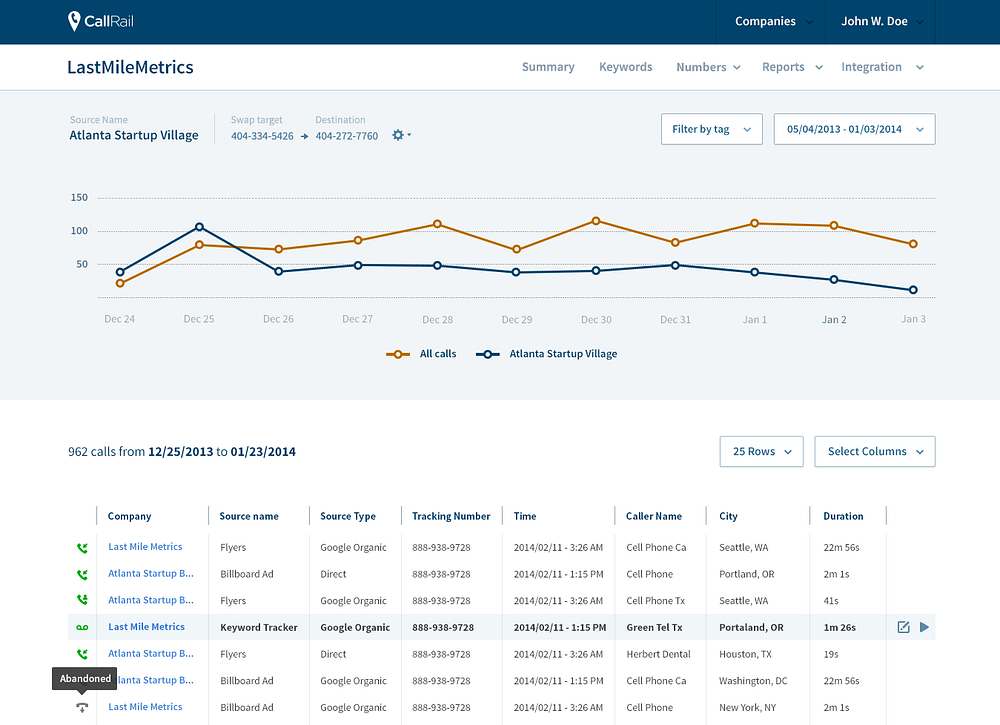Open the date range 05/04/2013 - 01/03/2014 dropdown
The width and height of the screenshot is (1000, 725).
(855, 129)
